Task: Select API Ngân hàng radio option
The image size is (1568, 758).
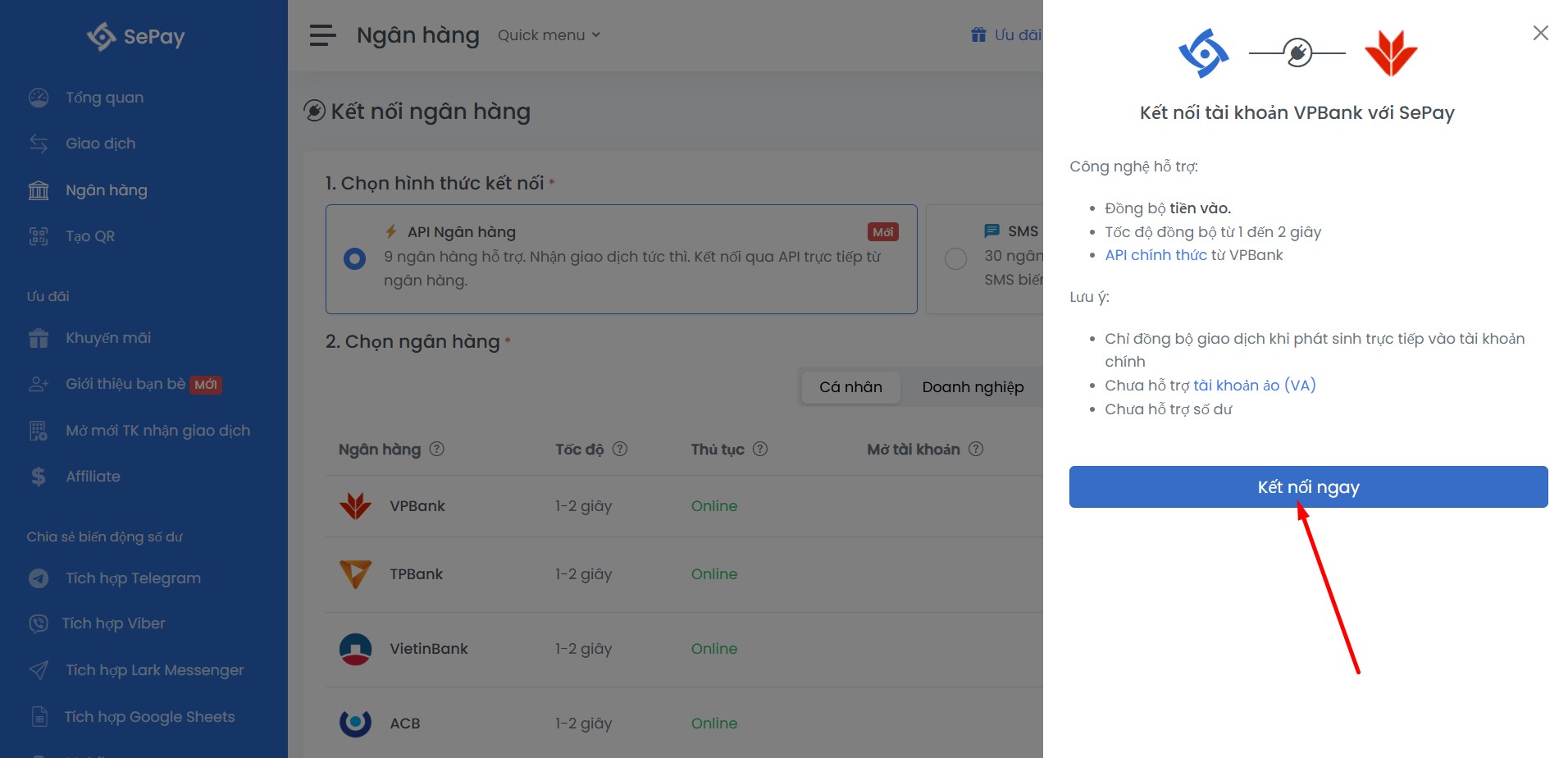Action: [x=355, y=259]
